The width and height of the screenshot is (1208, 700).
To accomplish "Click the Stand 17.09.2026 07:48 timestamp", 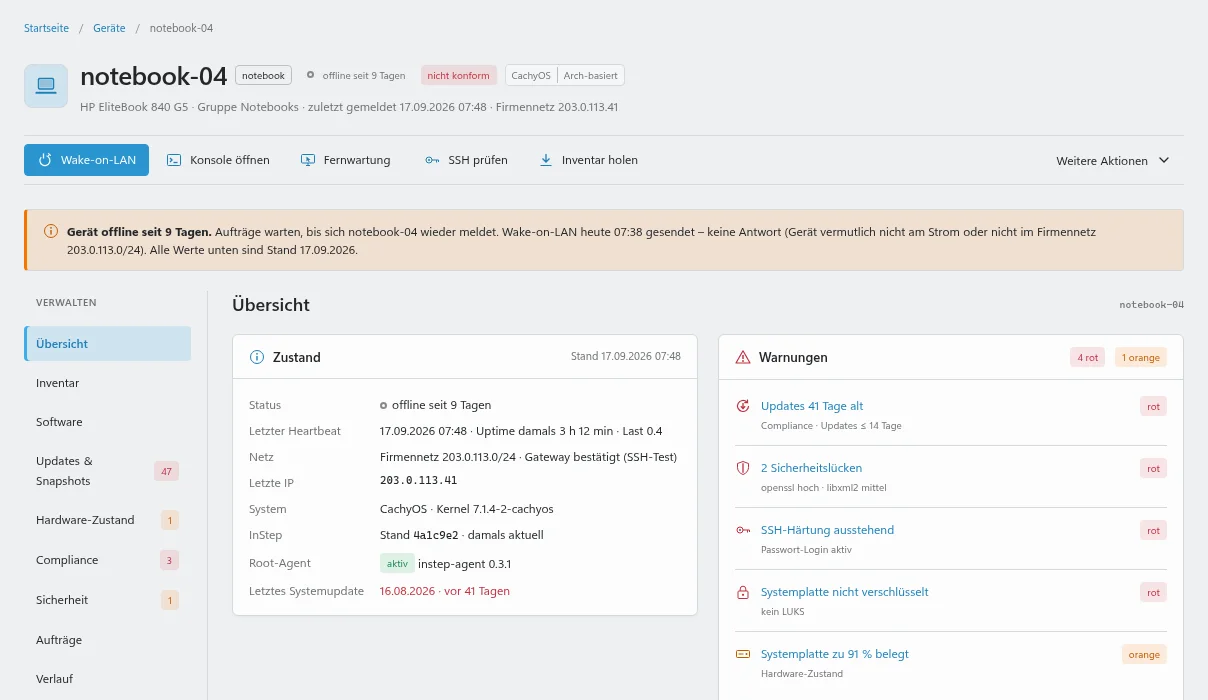I will [x=626, y=356].
